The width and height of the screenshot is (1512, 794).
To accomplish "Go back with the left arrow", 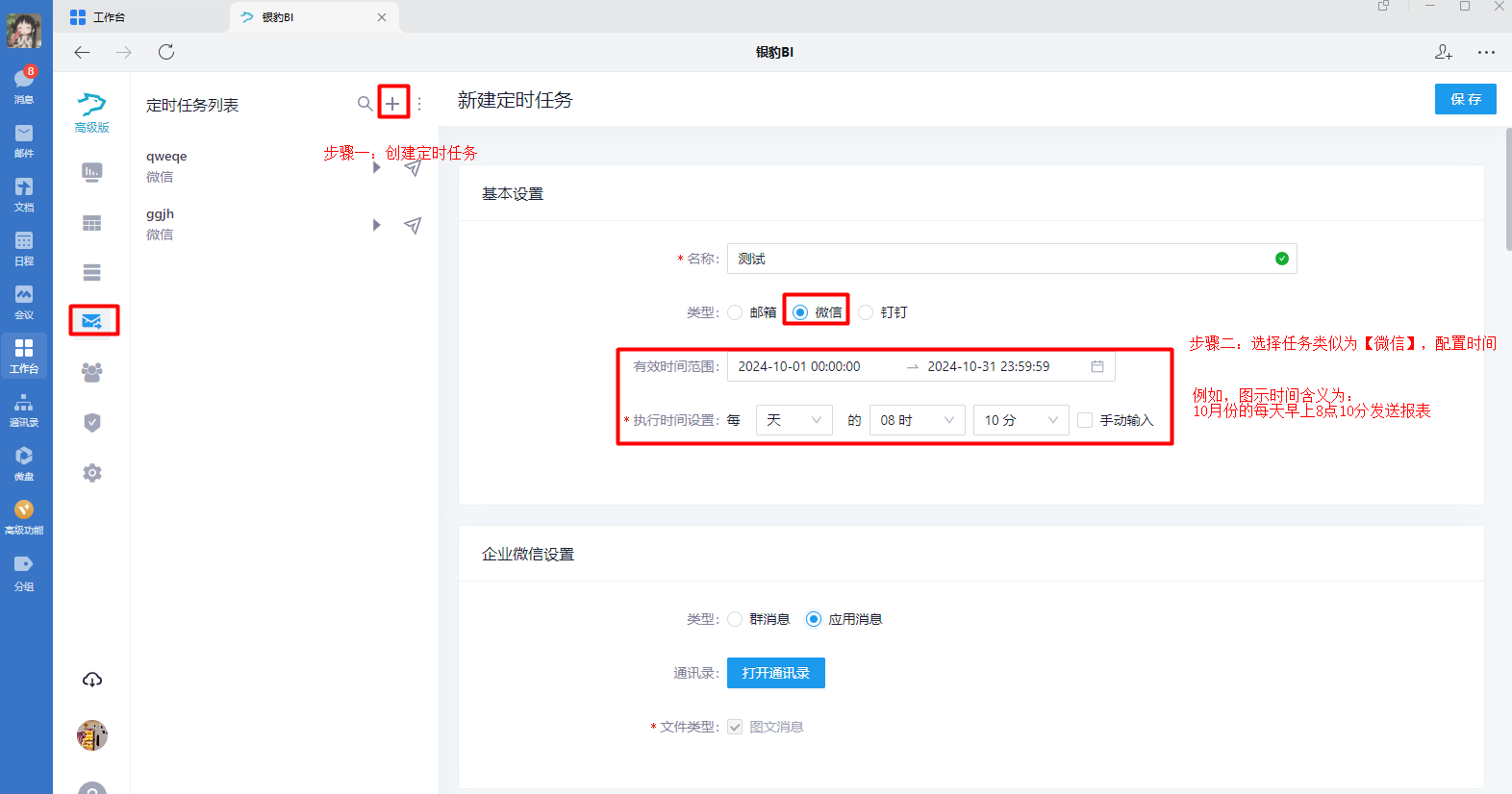I will pos(83,52).
